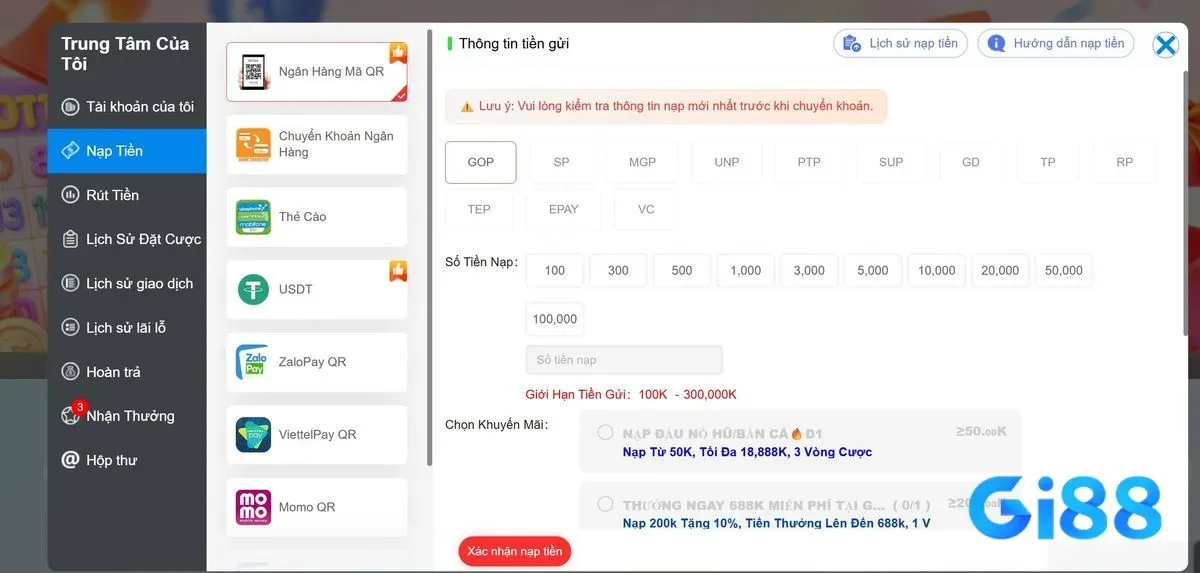This screenshot has height=573, width=1200.
Task: Select Nạp Đầu Nổ Hũ/Bắn Cá promotion radio
Action: click(605, 433)
